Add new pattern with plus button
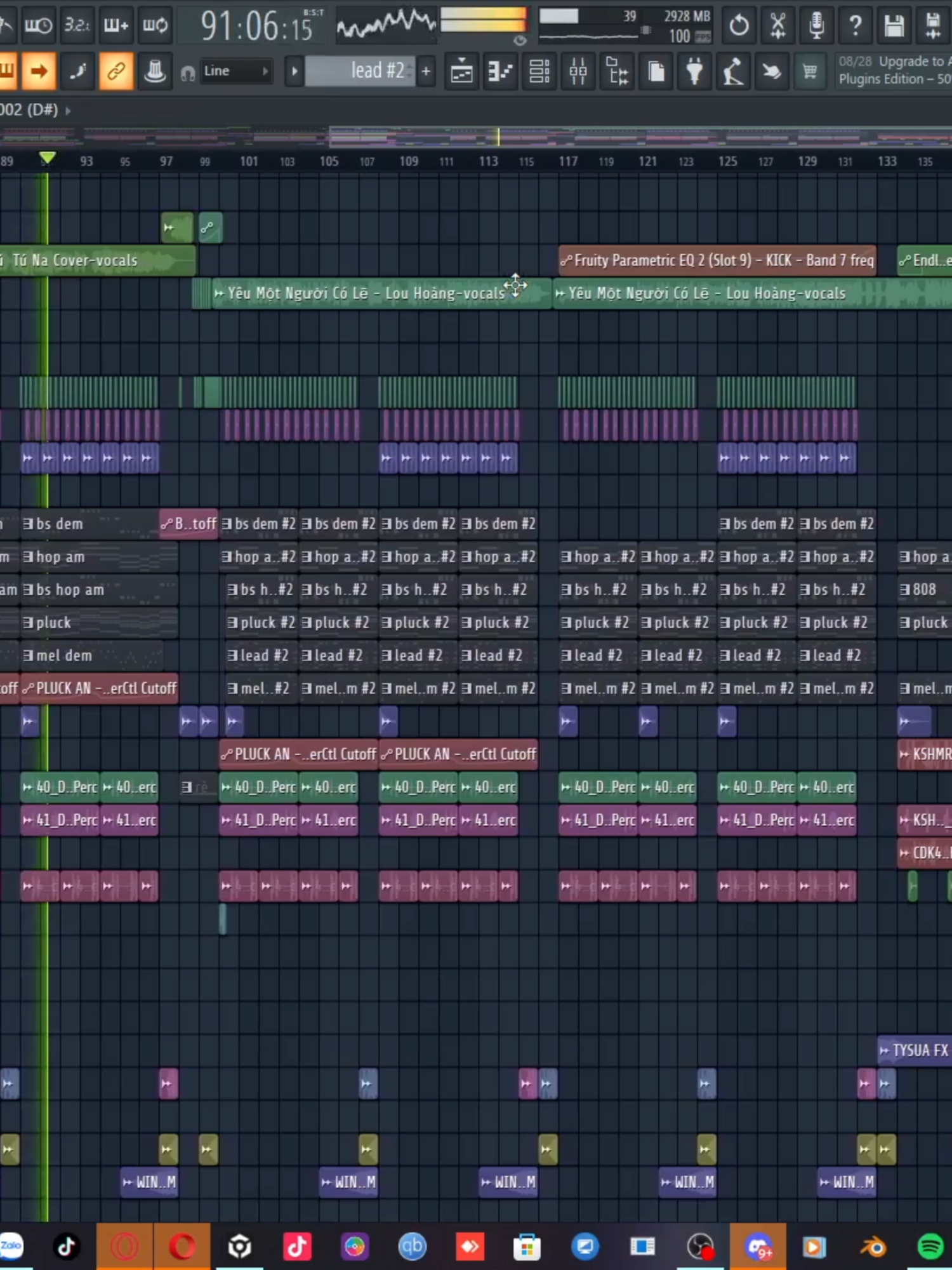The height and width of the screenshot is (1270, 952). (426, 71)
